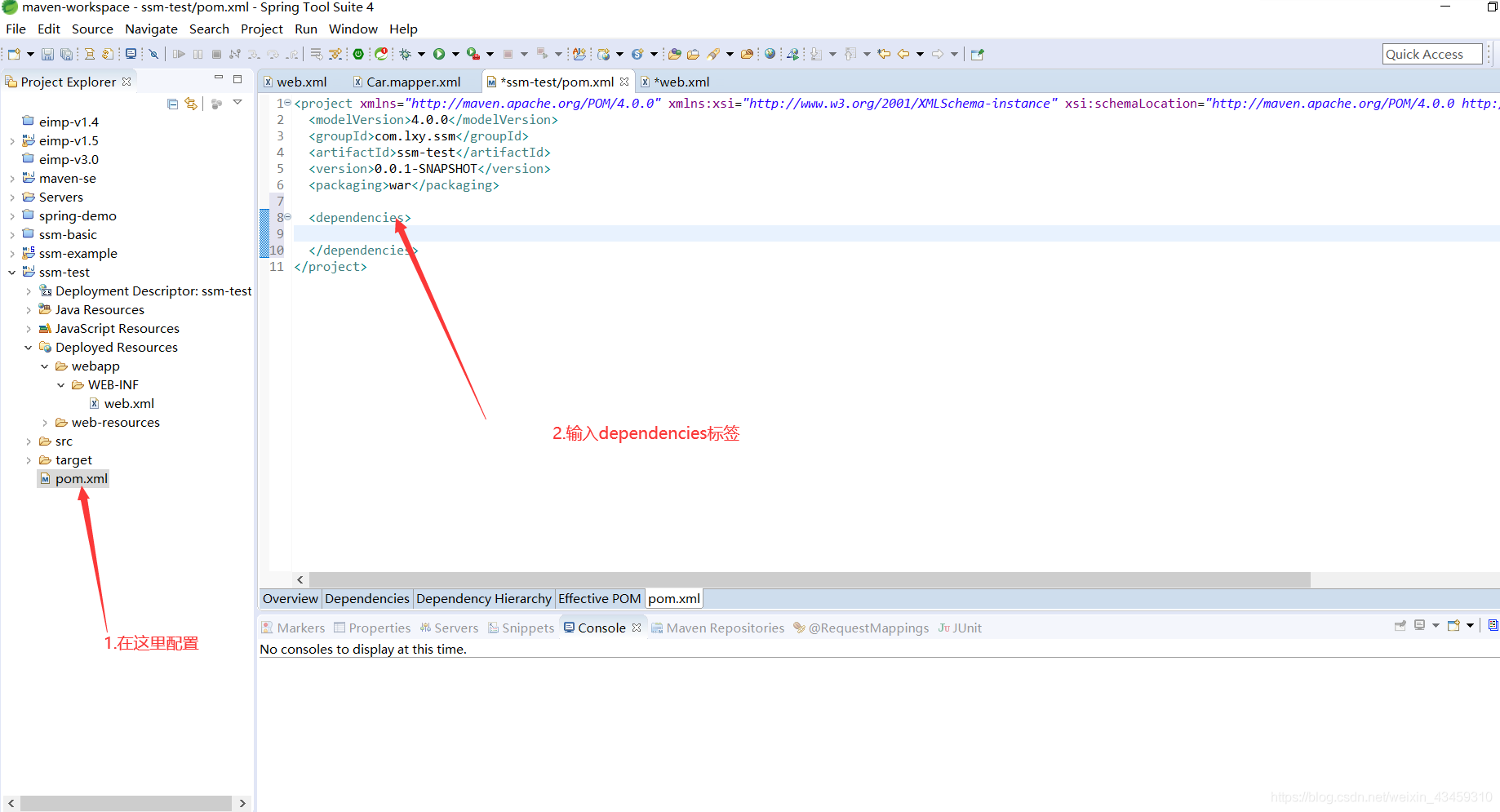1500x812 pixels.
Task: Save the current file with the Save icon
Action: pyautogui.click(x=47, y=54)
